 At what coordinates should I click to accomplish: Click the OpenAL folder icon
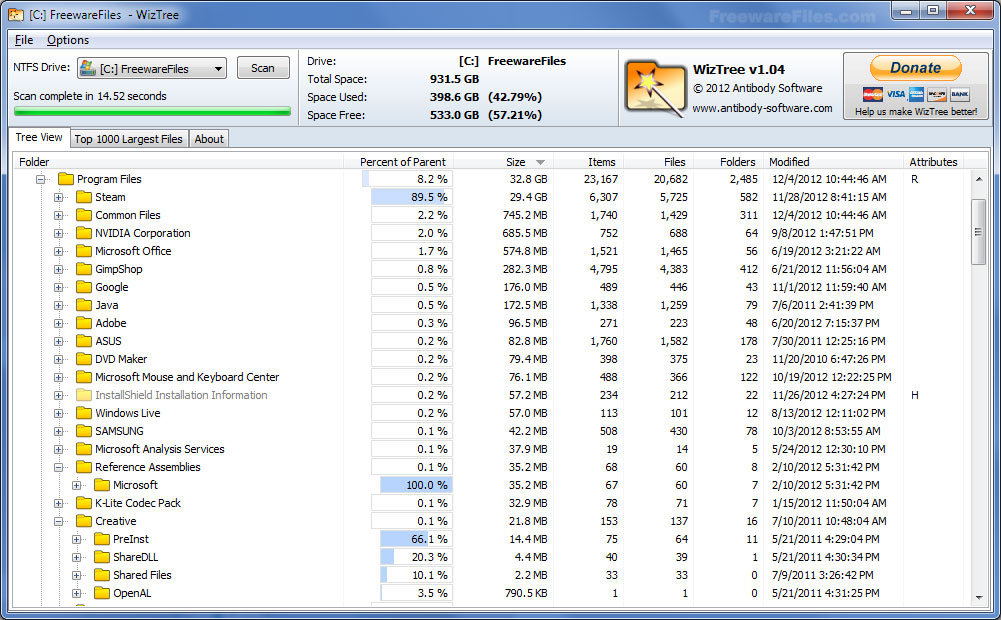(102, 593)
